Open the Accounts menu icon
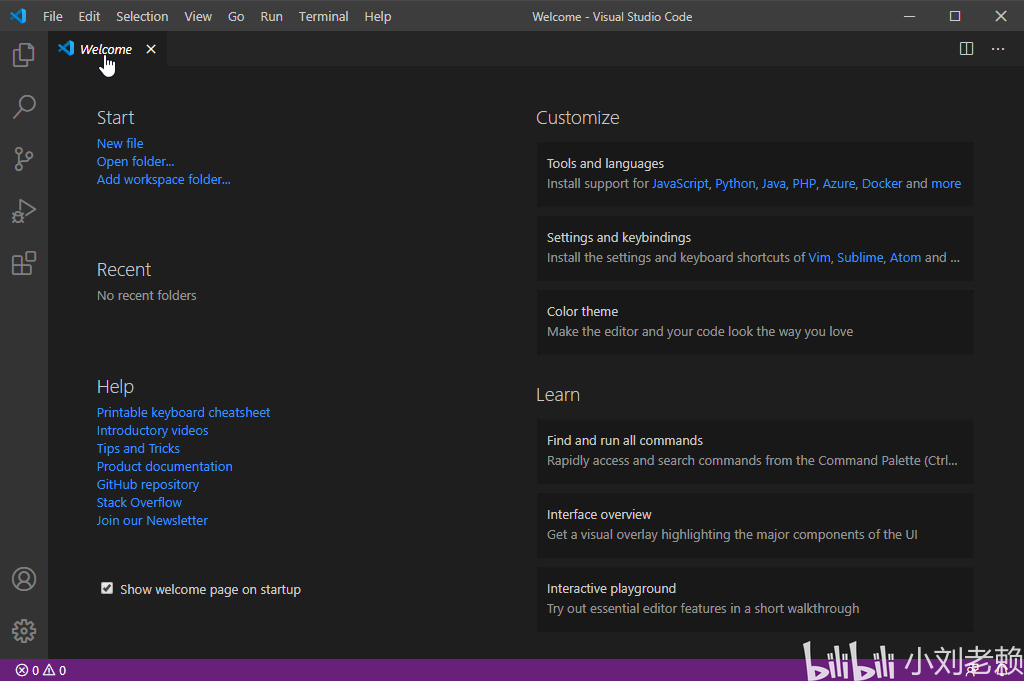This screenshot has width=1024, height=681. coord(24,579)
